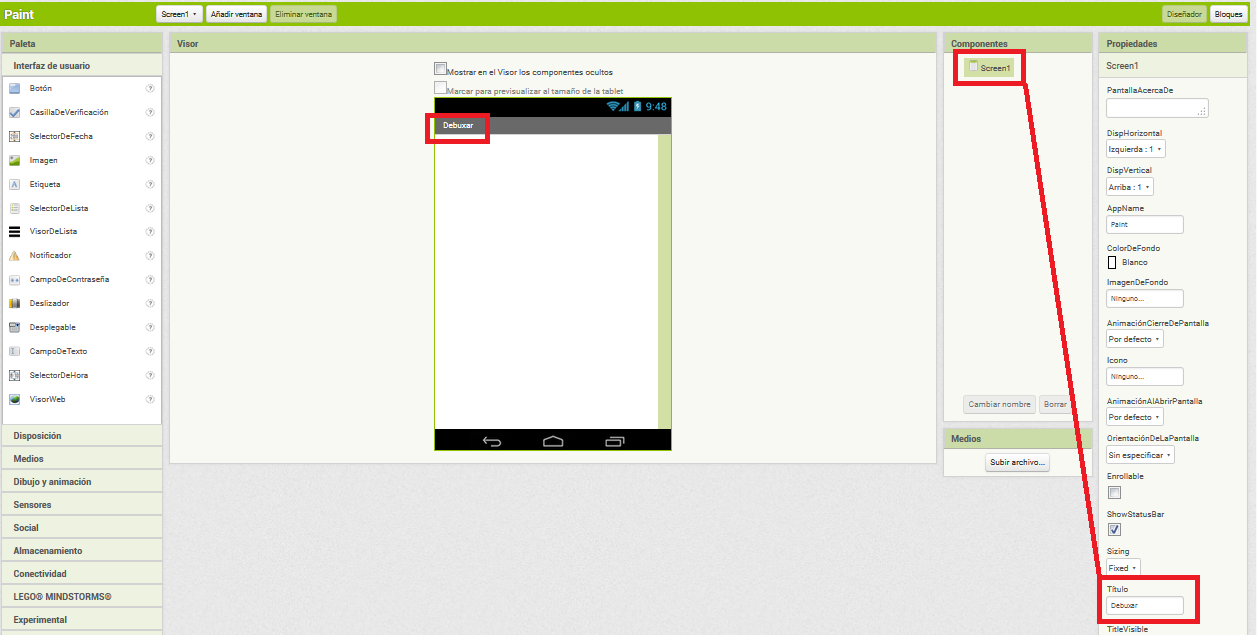Expand the Dibujo y animación palette section
Screen dimensions: 1257x635
52,482
